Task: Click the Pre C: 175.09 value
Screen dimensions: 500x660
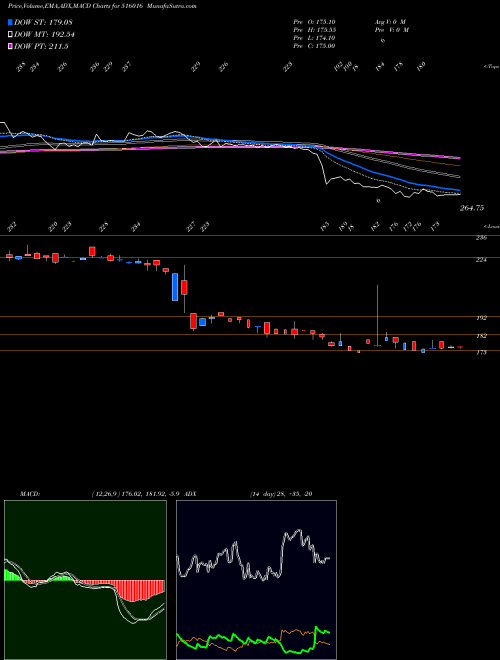Action: [314, 46]
